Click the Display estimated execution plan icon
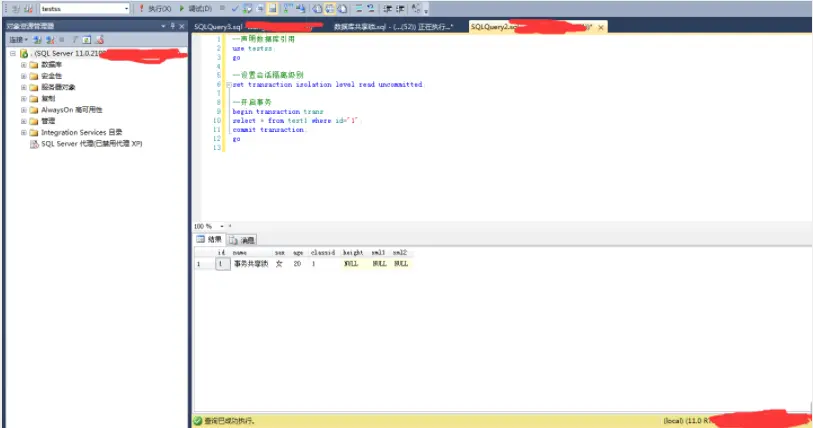813x428 pixels. pyautogui.click(x=247, y=9)
